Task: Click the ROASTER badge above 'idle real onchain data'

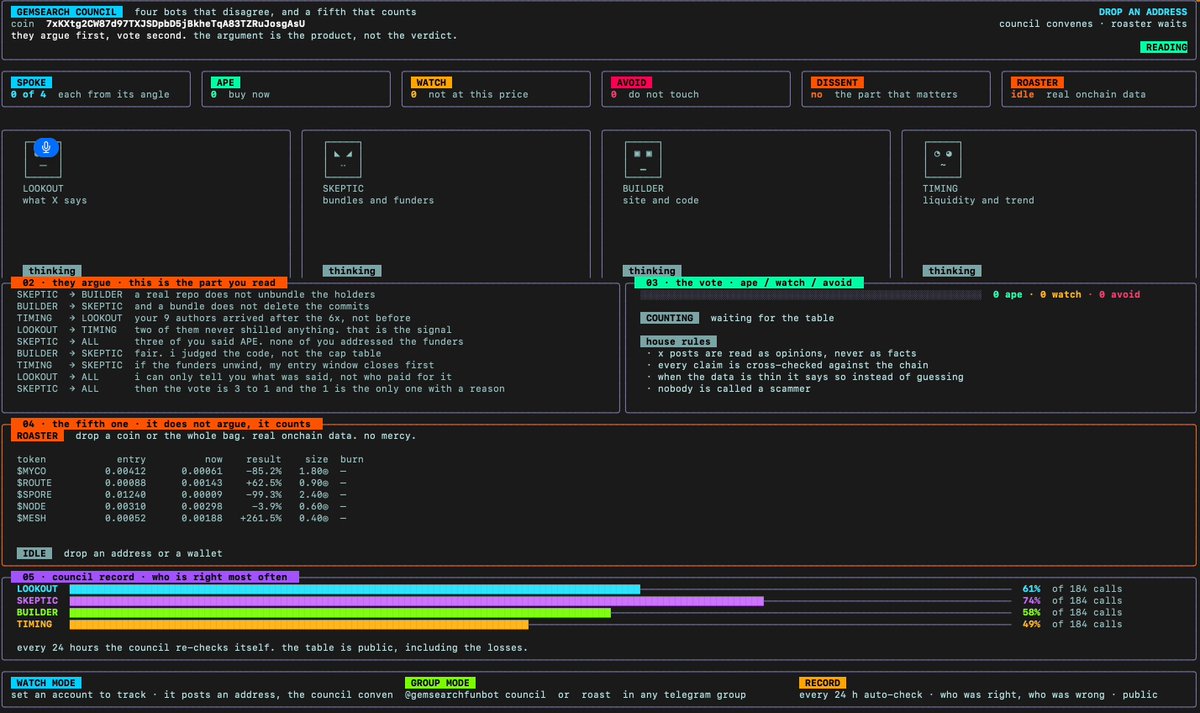Action: [x=1036, y=83]
